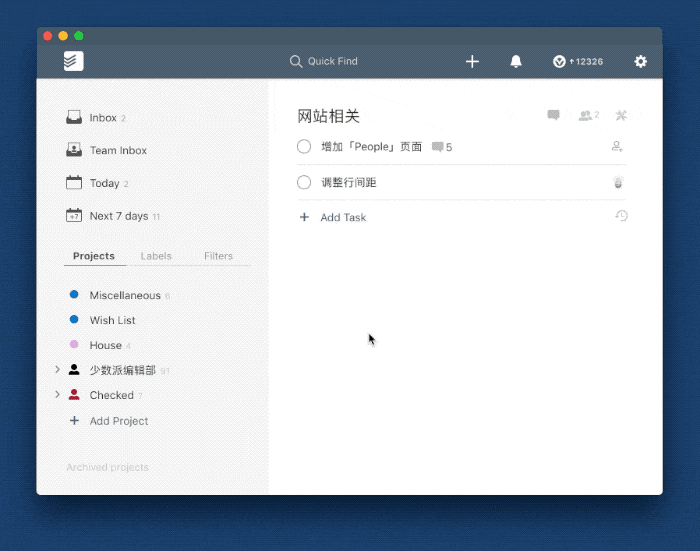This screenshot has height=551, width=700.
Task: Click Add Project in the sidebar
Action: pyautogui.click(x=118, y=421)
